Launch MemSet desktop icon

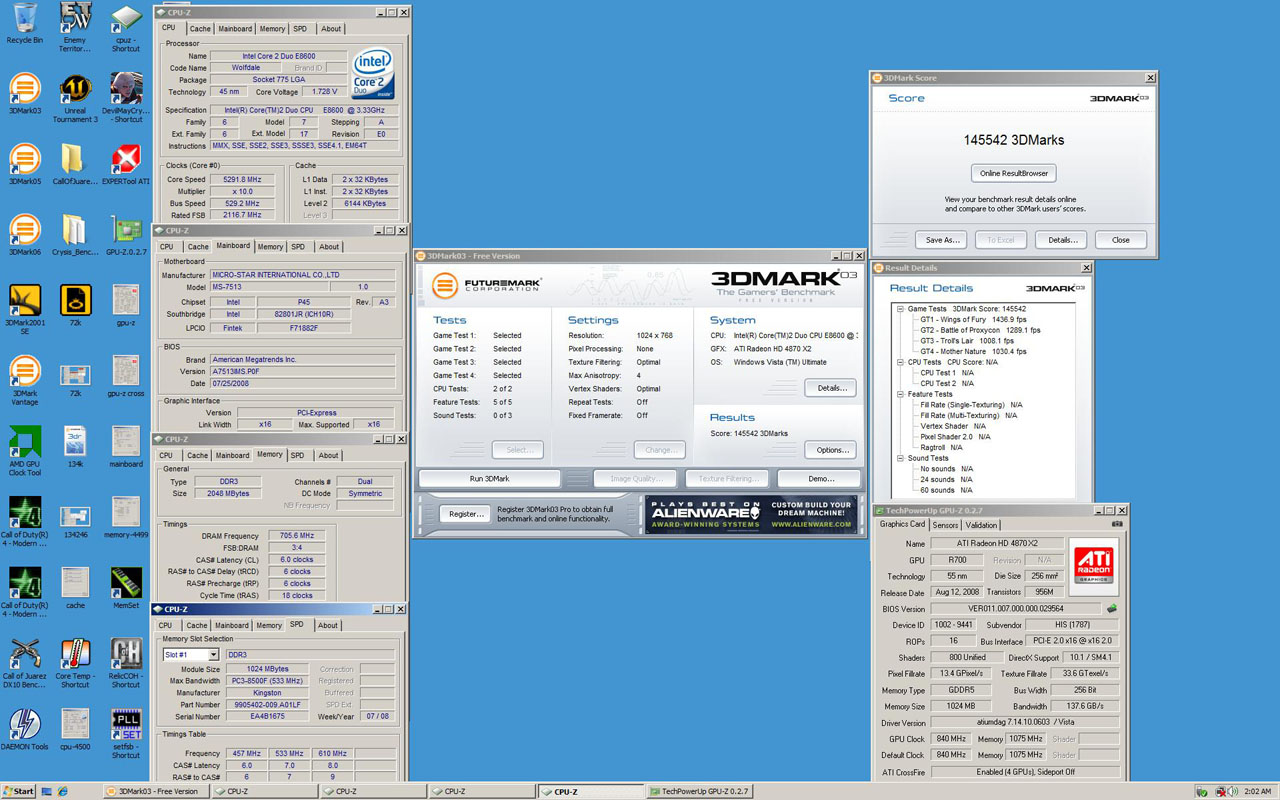[x=126, y=589]
